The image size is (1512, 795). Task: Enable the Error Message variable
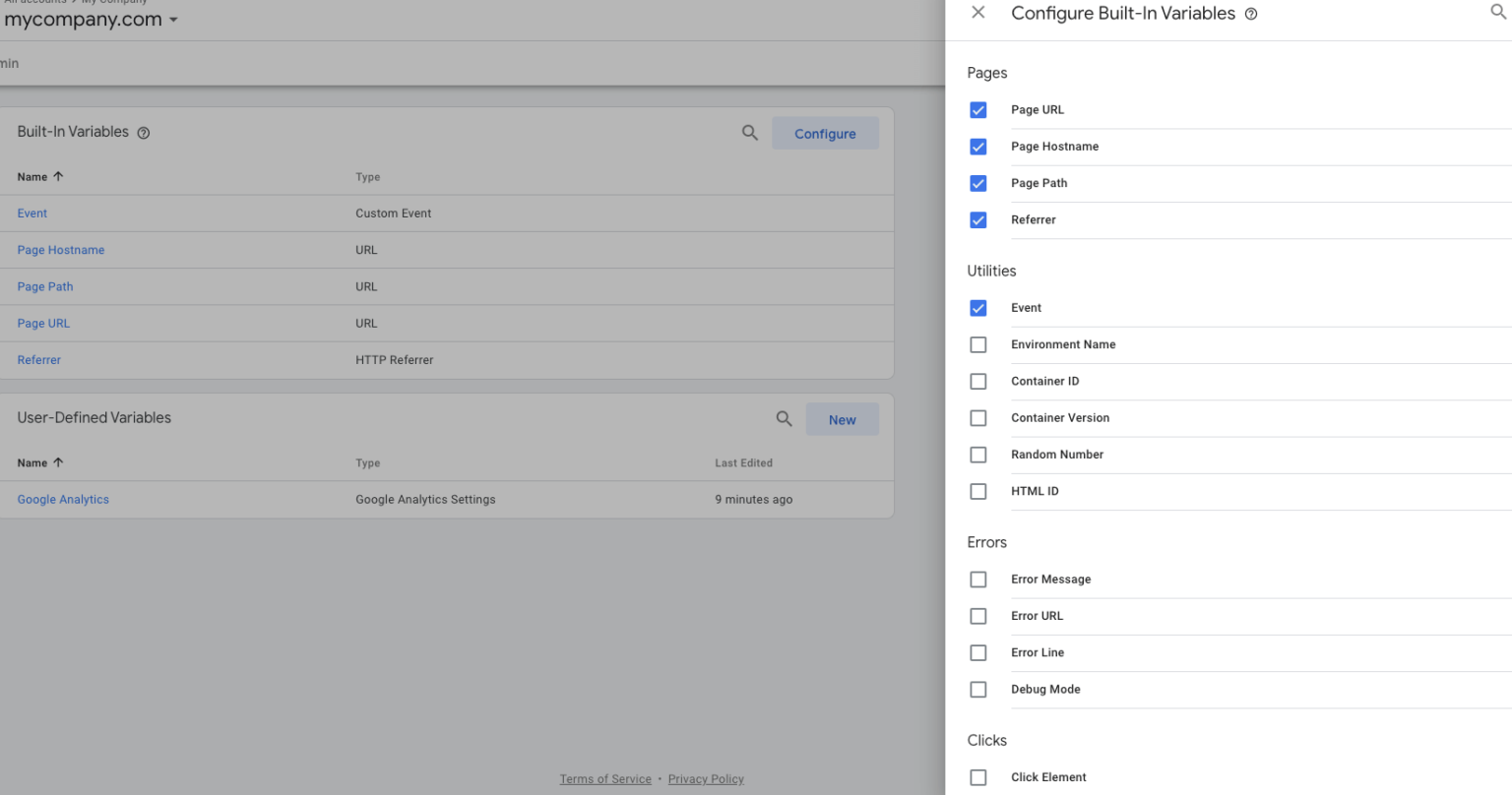[977, 579]
